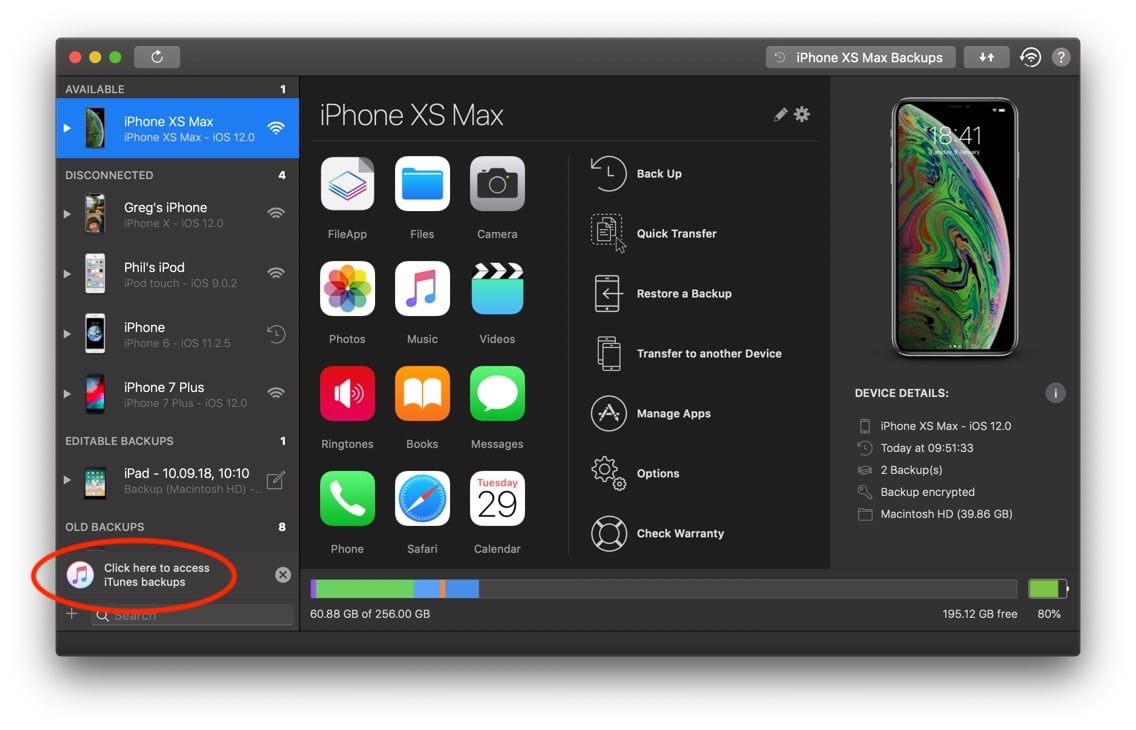The image size is (1136, 730).
Task: Click the EDITABLE BACKUPS section header
Action: pos(119,441)
